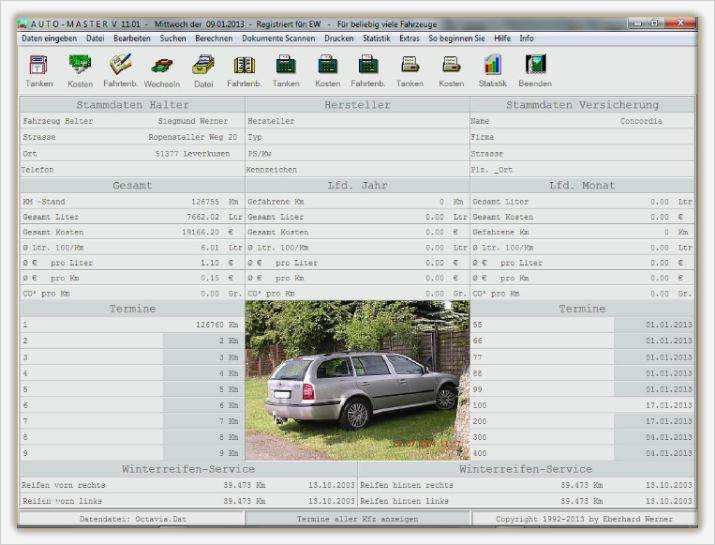
Task: Select the So beginnen Sie menu
Action: tap(456, 38)
